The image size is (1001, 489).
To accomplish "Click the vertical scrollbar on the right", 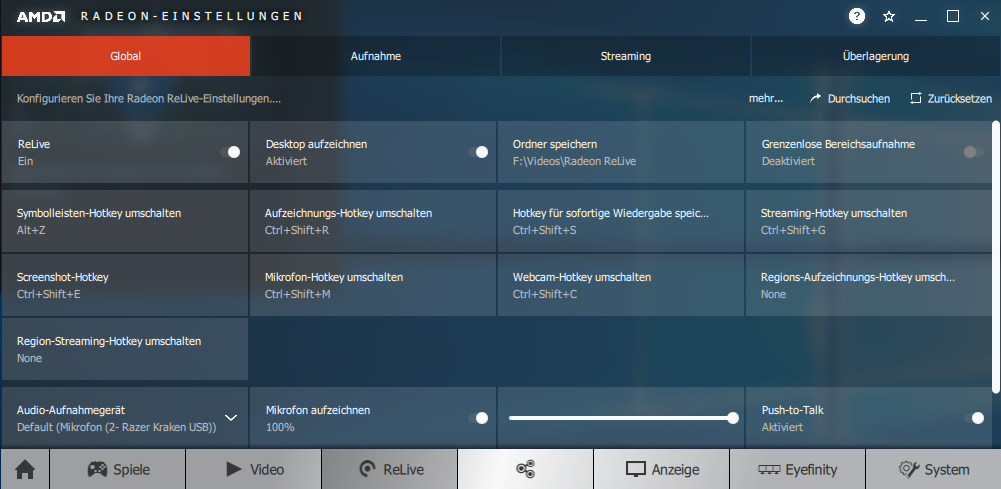I will coord(996,257).
